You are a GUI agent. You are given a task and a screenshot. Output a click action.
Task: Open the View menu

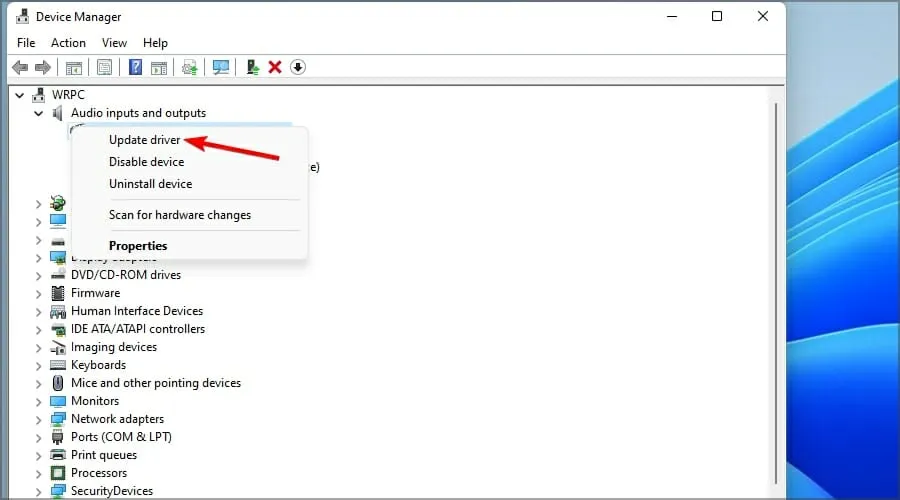coord(114,43)
